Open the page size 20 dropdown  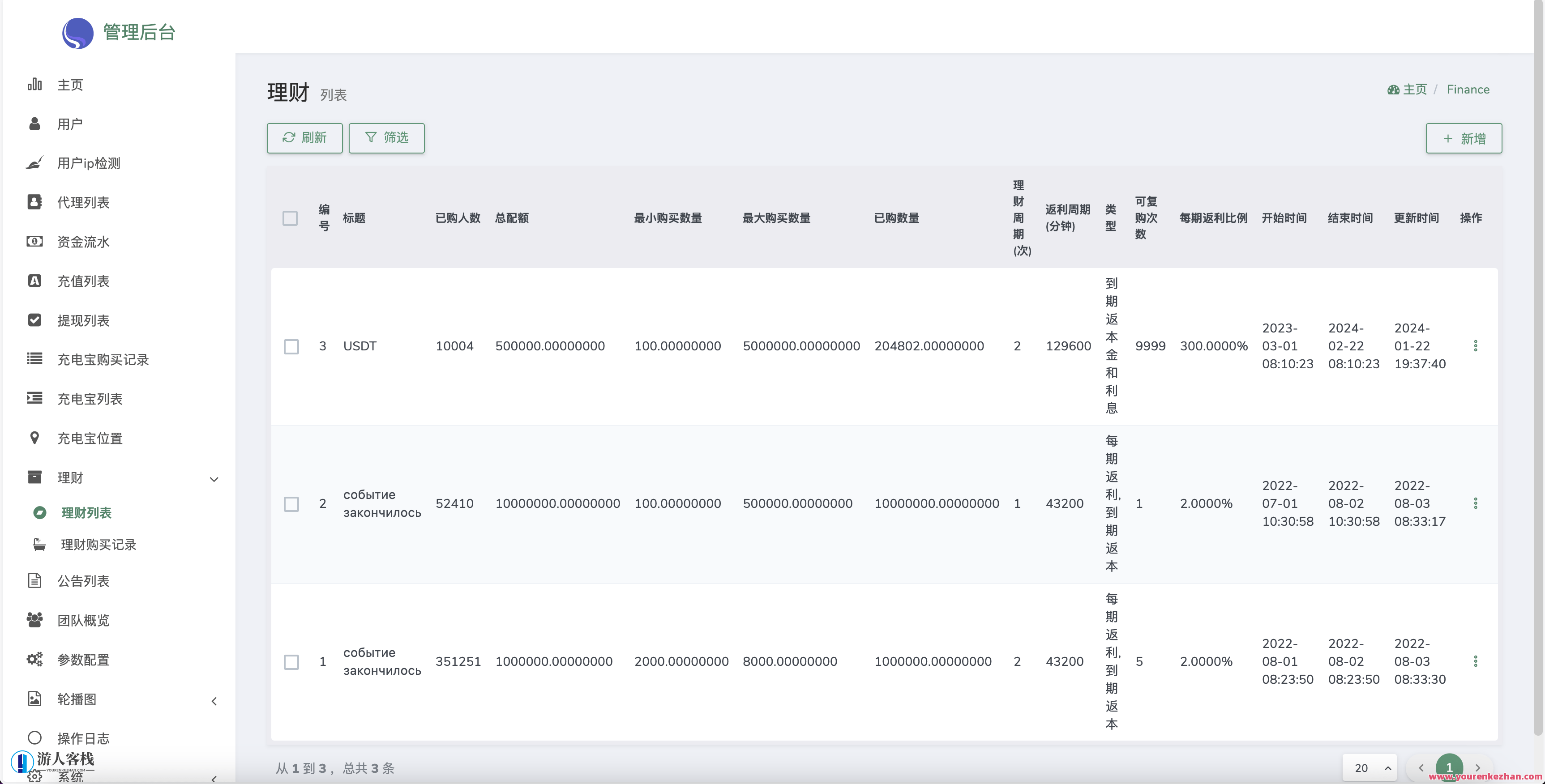click(1370, 768)
